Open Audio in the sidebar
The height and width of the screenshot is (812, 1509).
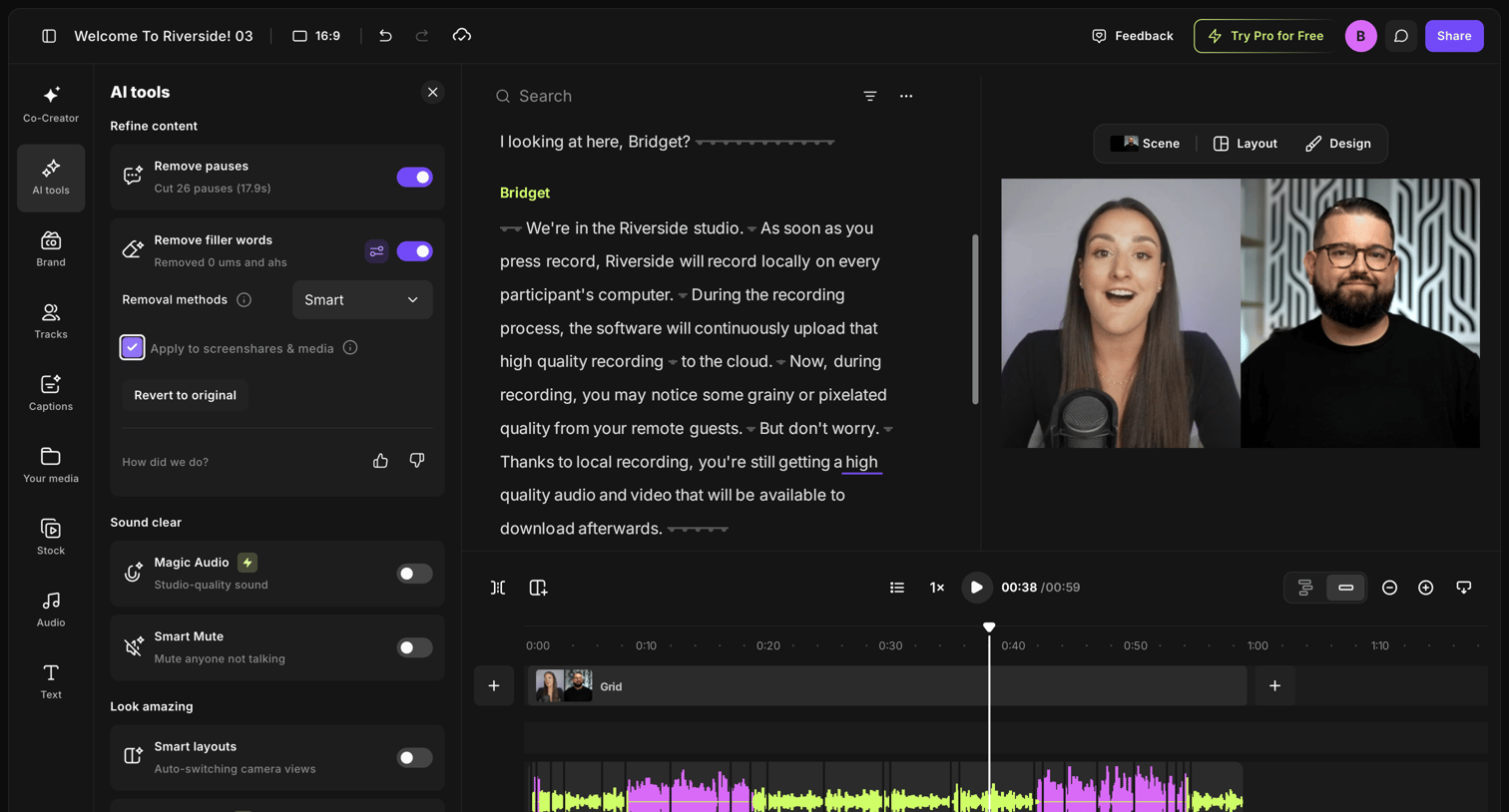(51, 609)
